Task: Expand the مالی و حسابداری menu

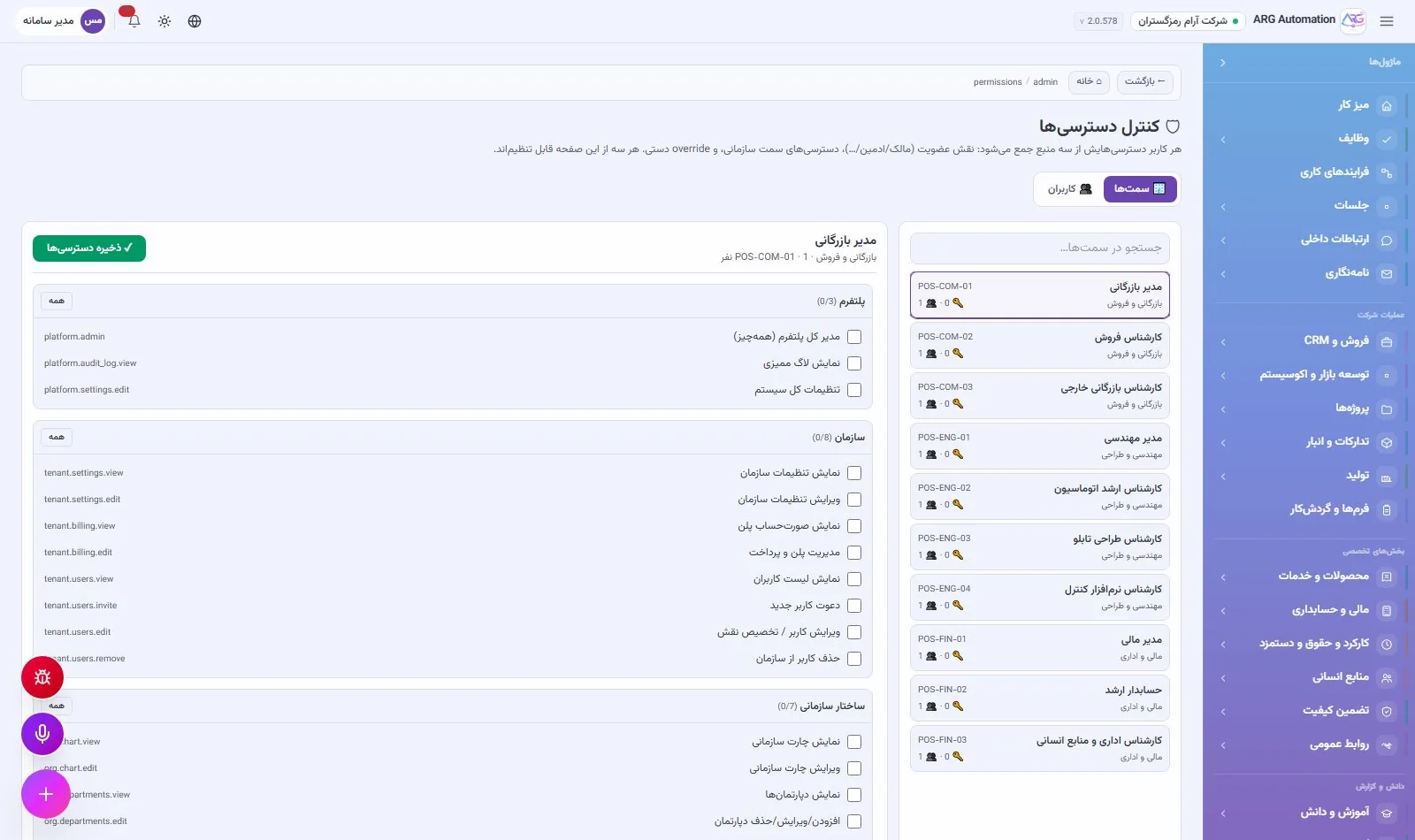Action: (1223, 611)
